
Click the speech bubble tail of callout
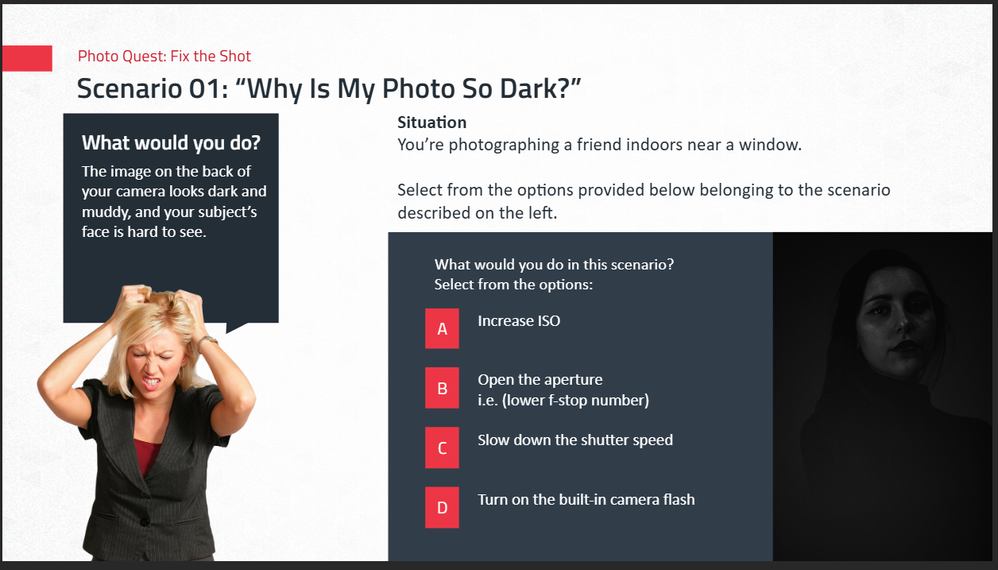[239, 327]
